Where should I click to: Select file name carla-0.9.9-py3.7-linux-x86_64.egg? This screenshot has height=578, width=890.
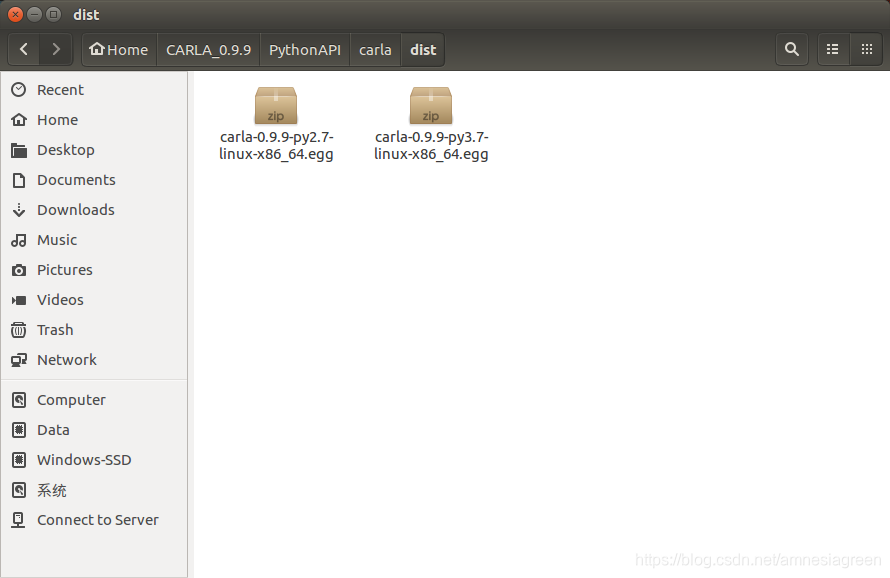431,146
